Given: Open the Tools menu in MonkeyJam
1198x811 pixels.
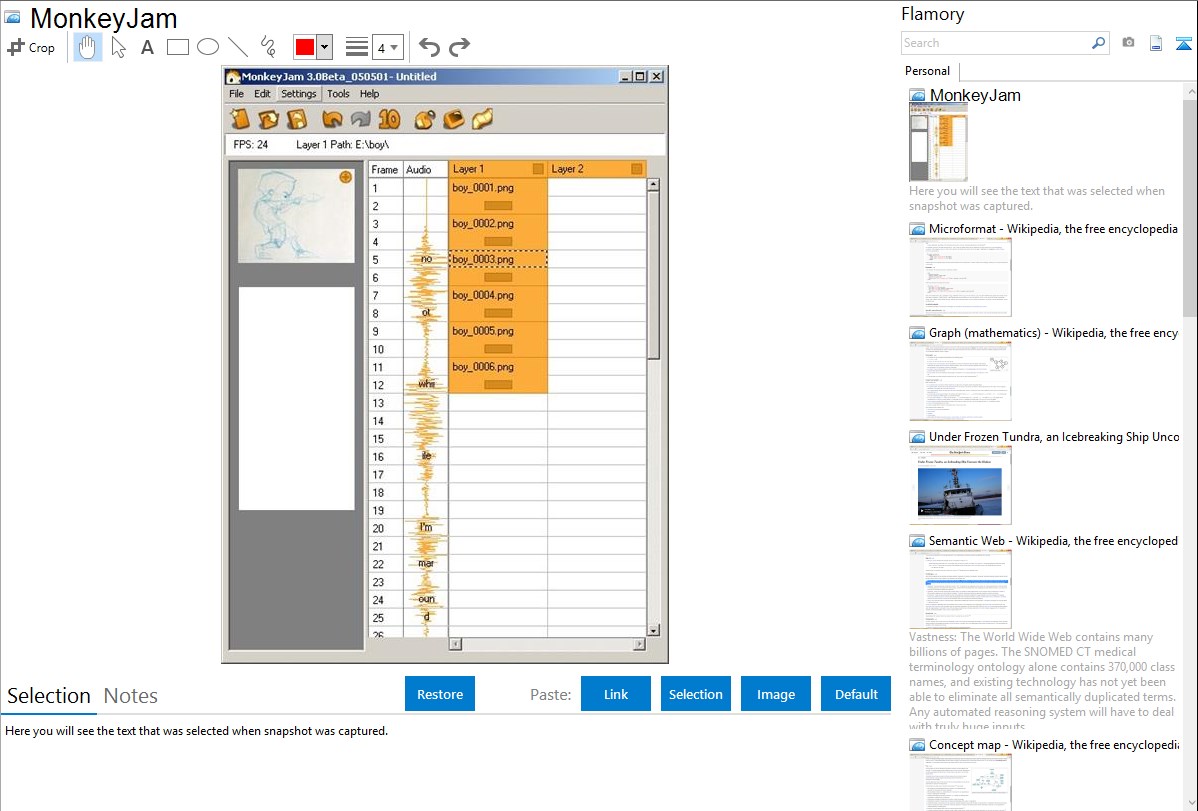Looking at the screenshot, I should pos(338,94).
